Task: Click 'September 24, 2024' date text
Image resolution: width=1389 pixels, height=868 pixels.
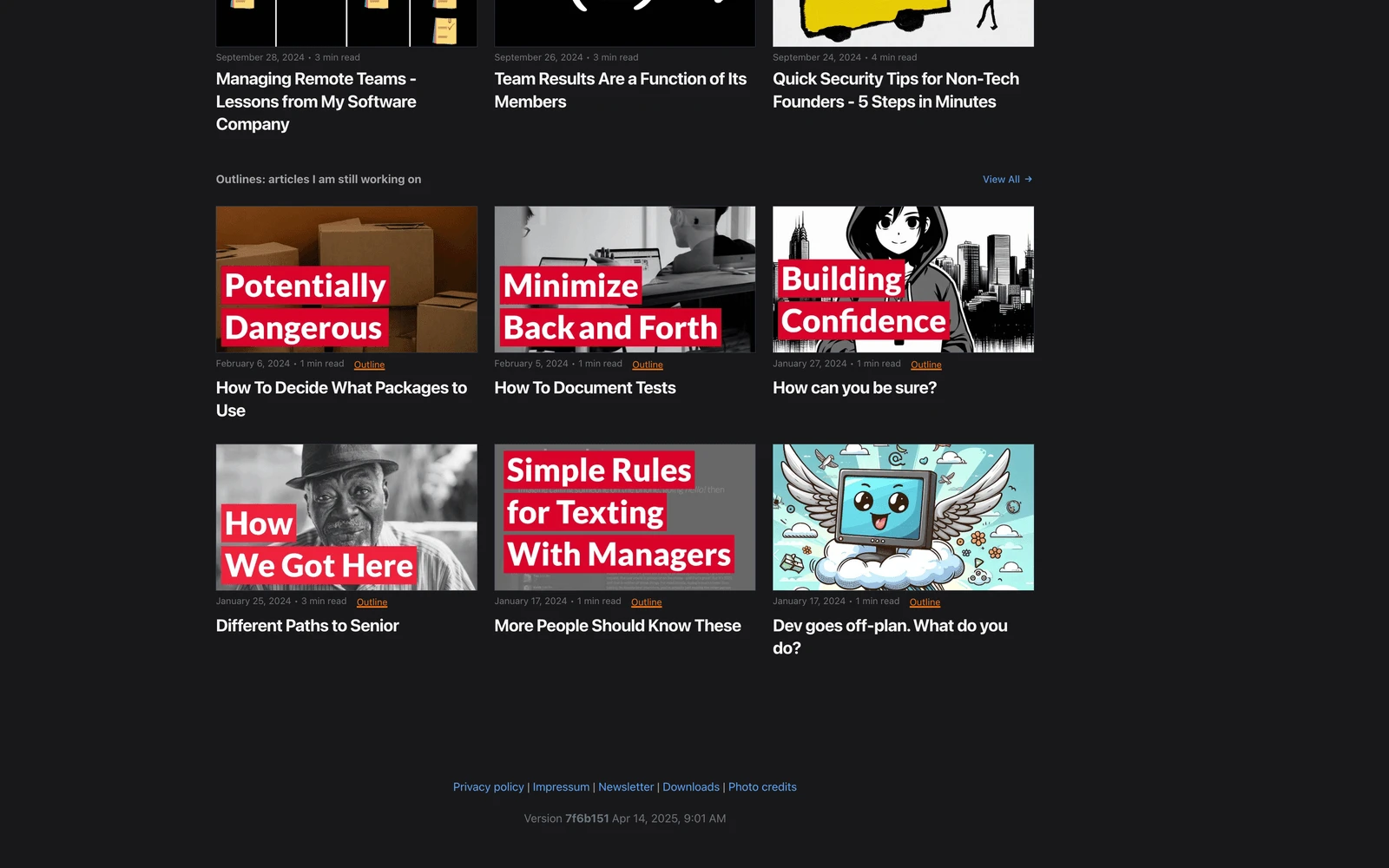Action: pyautogui.click(x=817, y=57)
